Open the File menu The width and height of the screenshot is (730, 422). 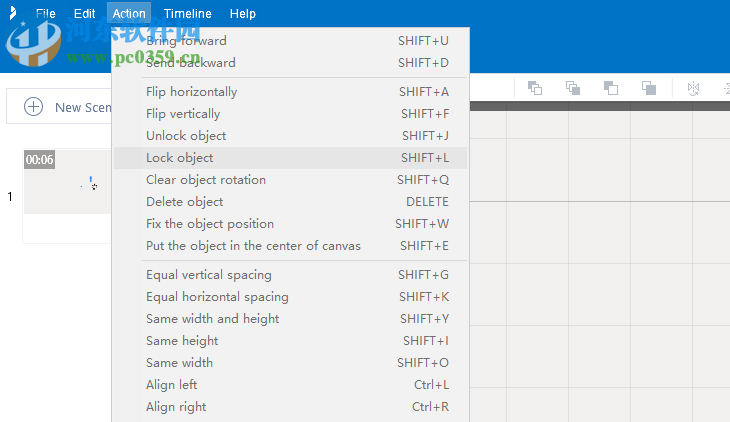pyautogui.click(x=45, y=14)
